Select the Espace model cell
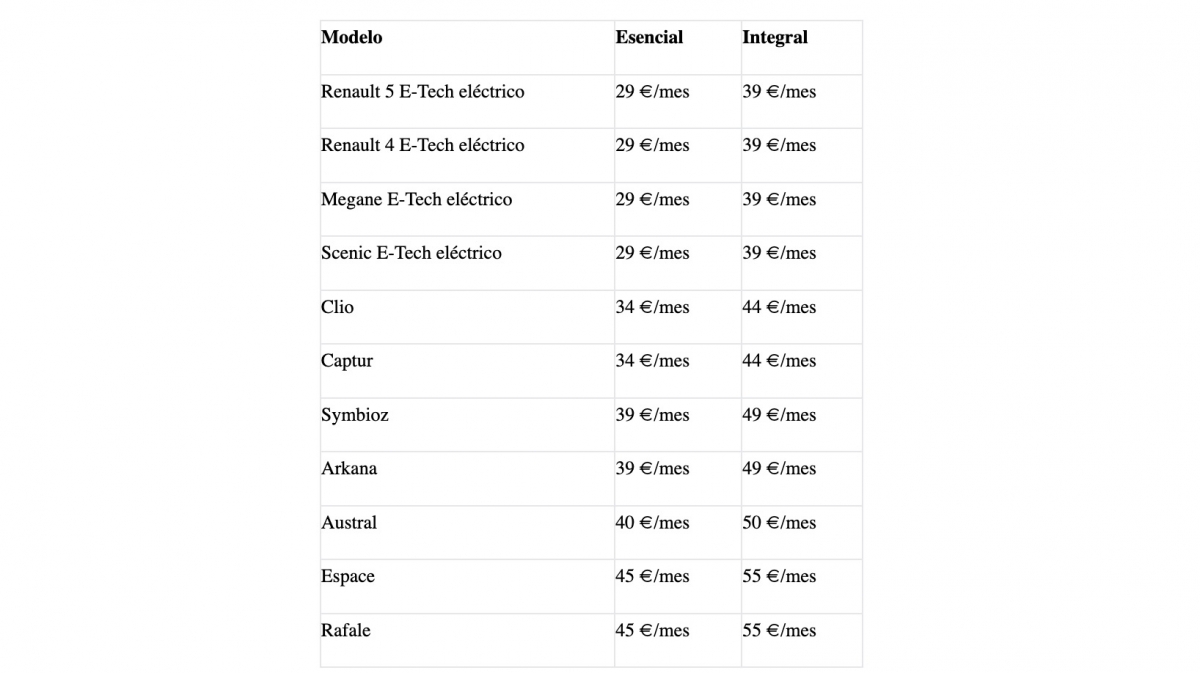Viewport: 1200px width, 673px height. pyautogui.click(x=348, y=577)
